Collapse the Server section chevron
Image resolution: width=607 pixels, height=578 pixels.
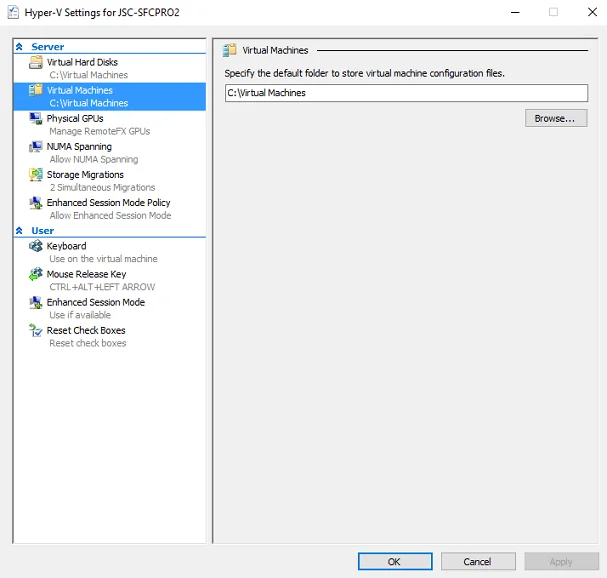pyautogui.click(x=19, y=47)
